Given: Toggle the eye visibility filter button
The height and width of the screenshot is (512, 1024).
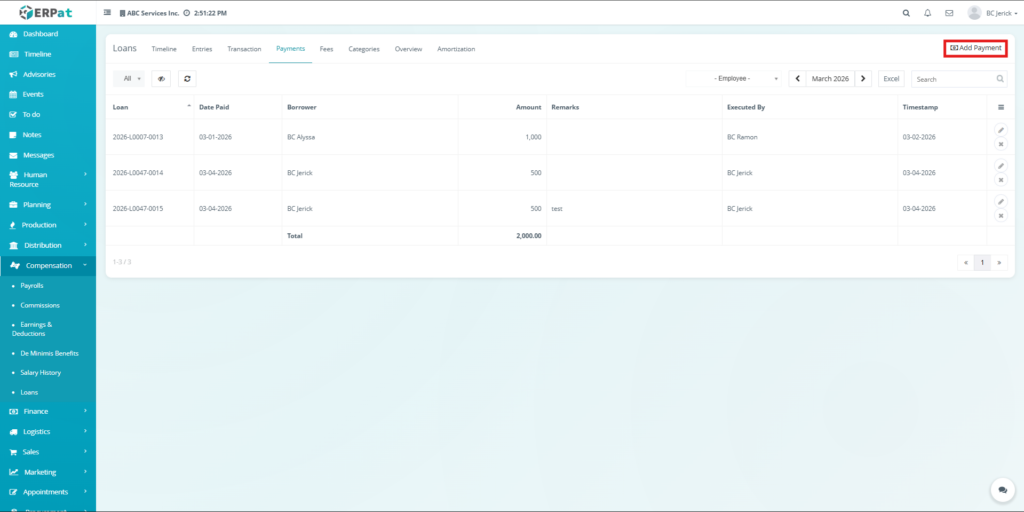Looking at the screenshot, I should [161, 78].
